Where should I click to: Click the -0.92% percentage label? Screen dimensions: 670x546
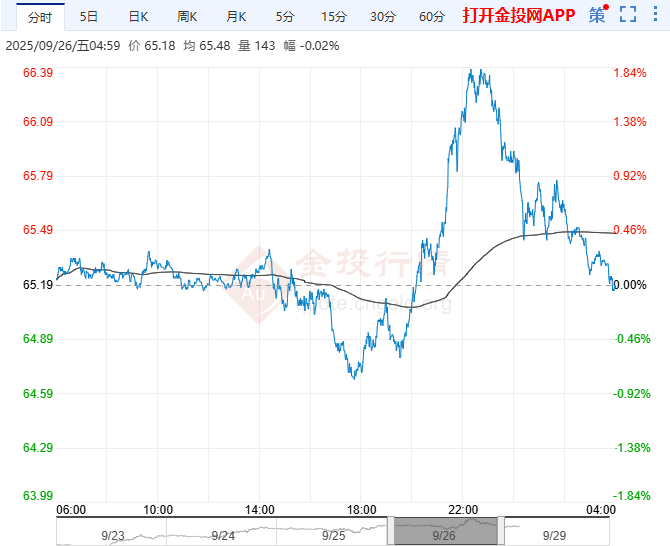click(632, 393)
